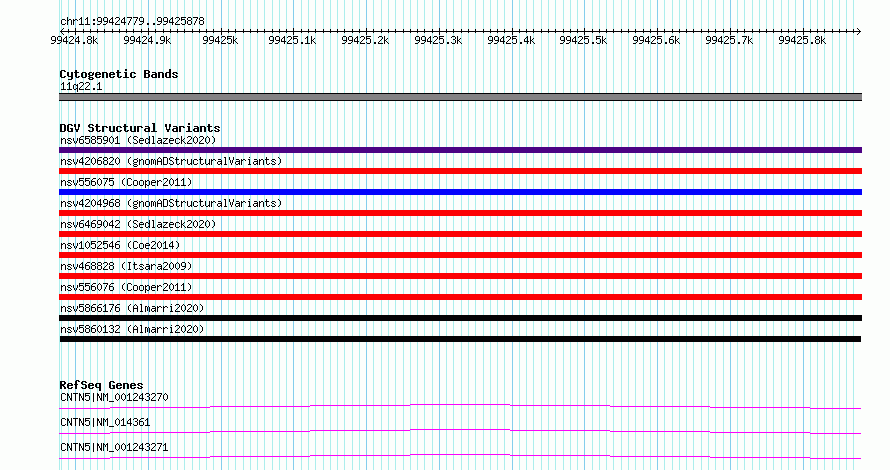This screenshot has height=470, width=890.
Task: Click the red nsv6469042 variant bar
Action: point(460,234)
